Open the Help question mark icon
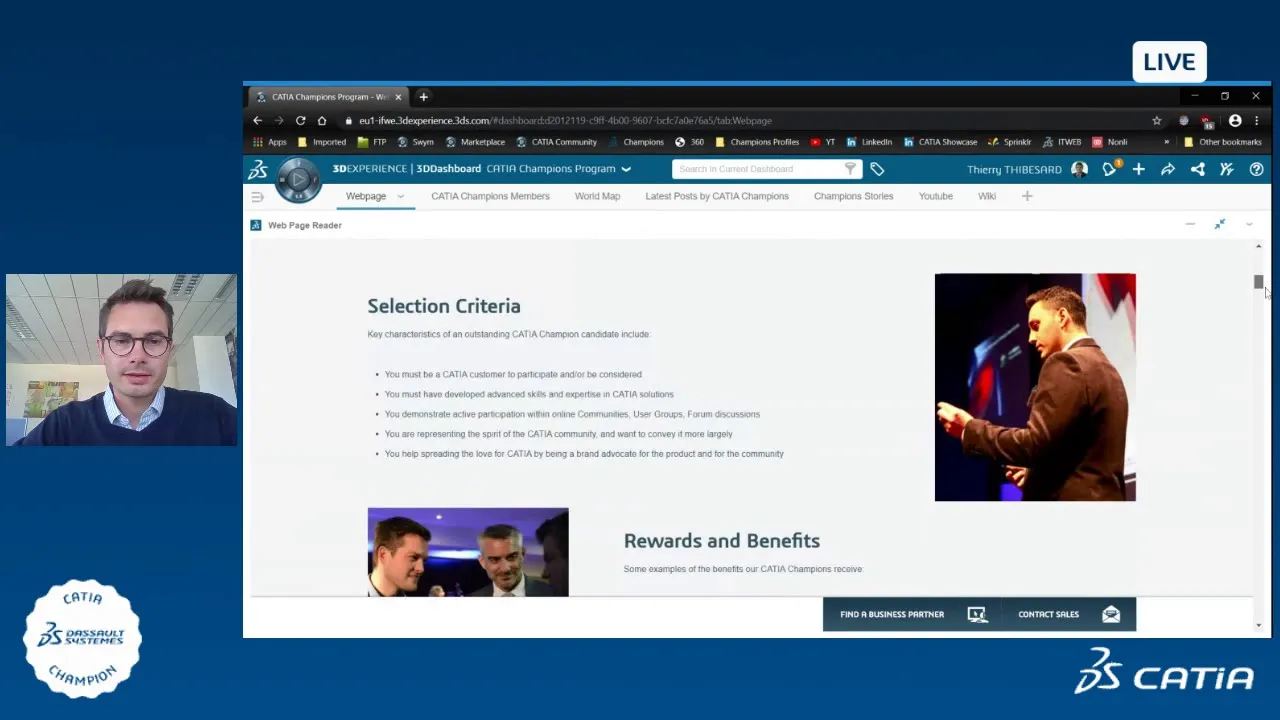The image size is (1280, 720). pos(1256,169)
